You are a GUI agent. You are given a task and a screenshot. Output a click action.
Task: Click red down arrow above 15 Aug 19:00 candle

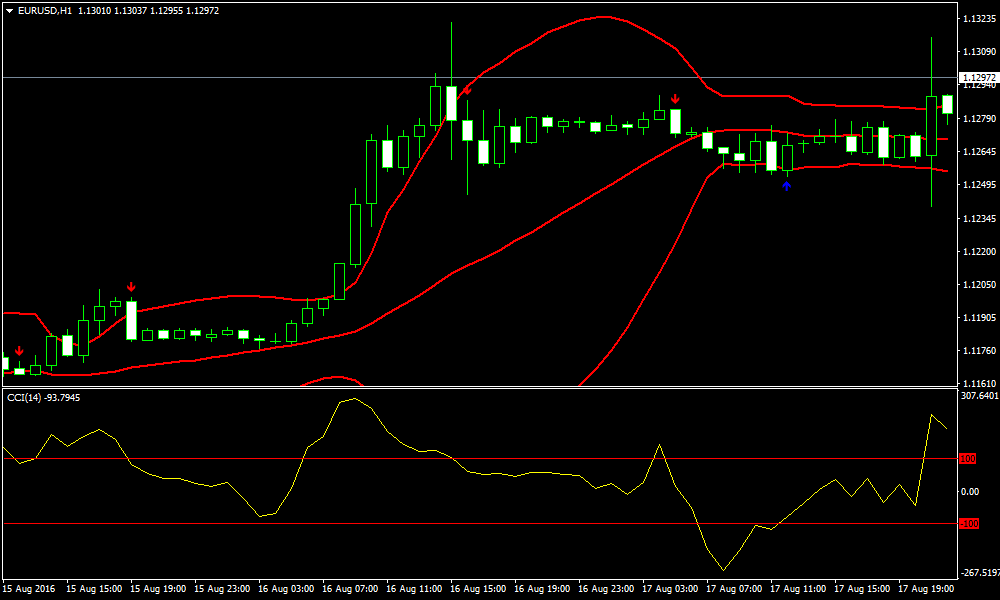click(x=131, y=287)
